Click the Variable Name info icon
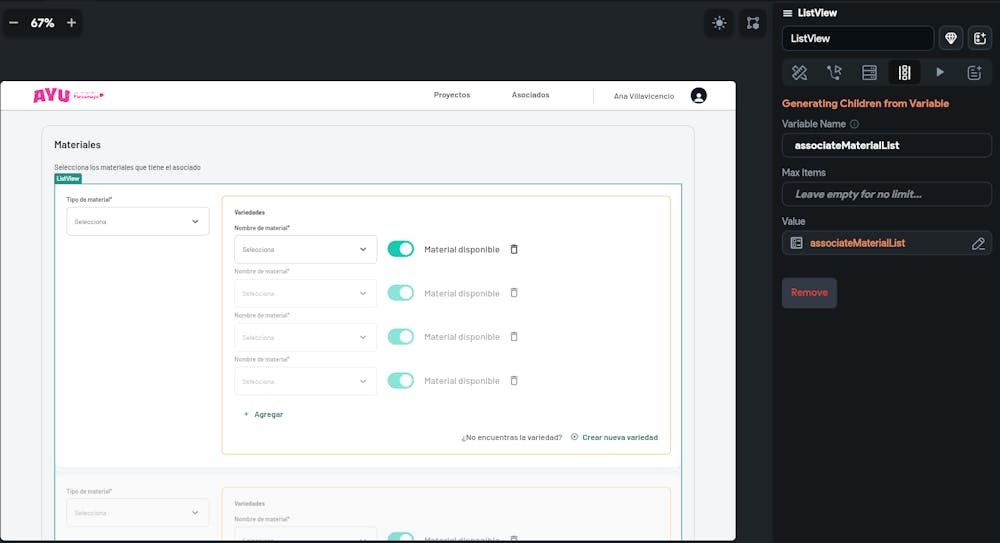Screen dimensions: 1000x543 click(x=855, y=124)
